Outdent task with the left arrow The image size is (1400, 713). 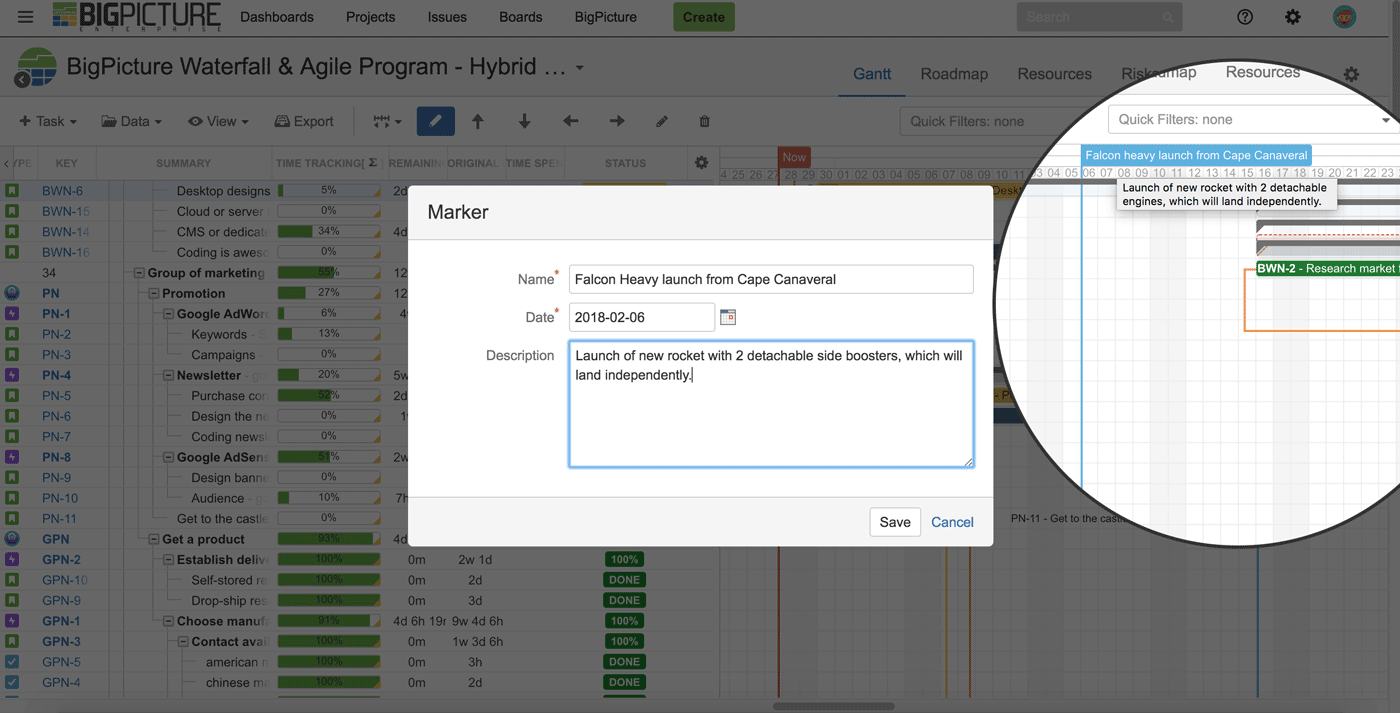point(570,121)
